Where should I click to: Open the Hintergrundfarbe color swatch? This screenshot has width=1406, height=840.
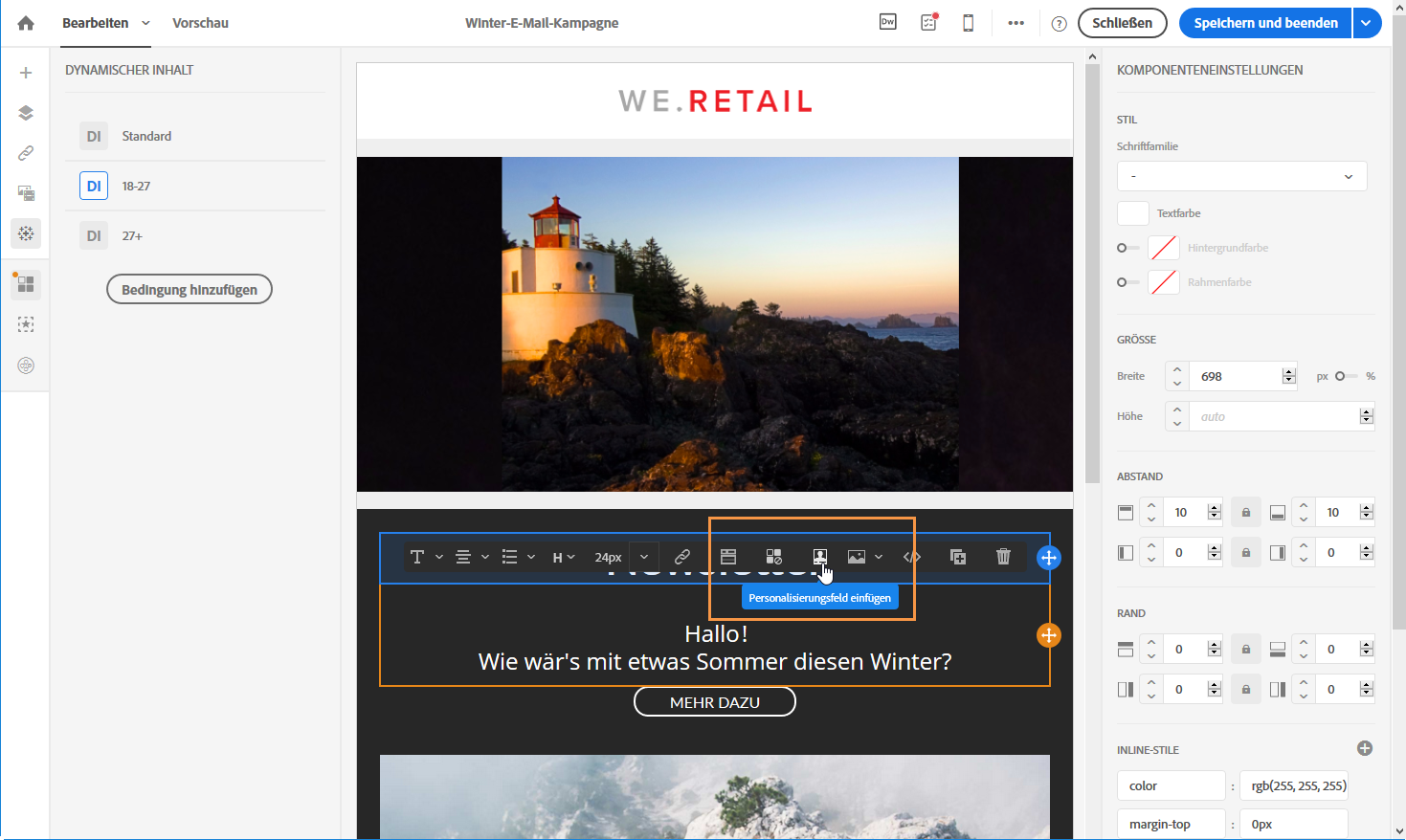pos(1164,248)
